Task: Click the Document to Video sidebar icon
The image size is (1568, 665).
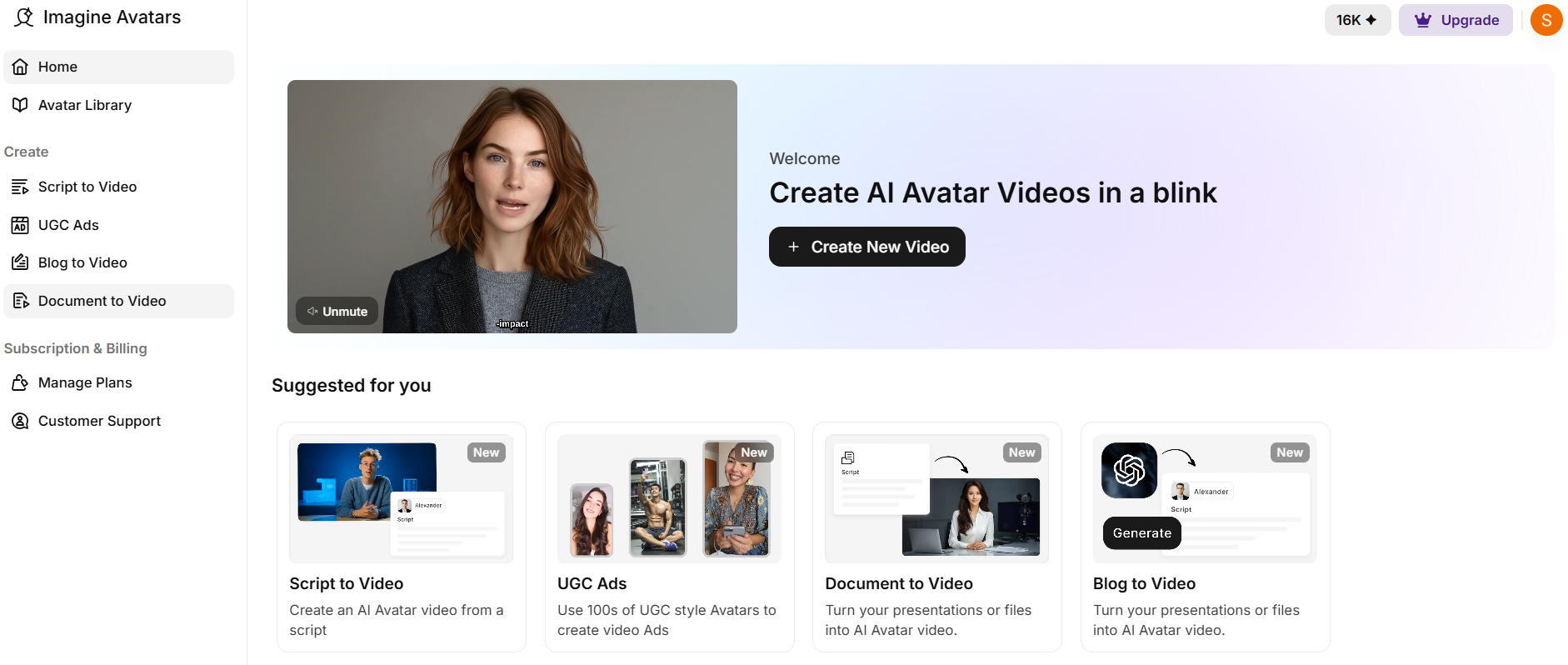Action: pyautogui.click(x=21, y=301)
